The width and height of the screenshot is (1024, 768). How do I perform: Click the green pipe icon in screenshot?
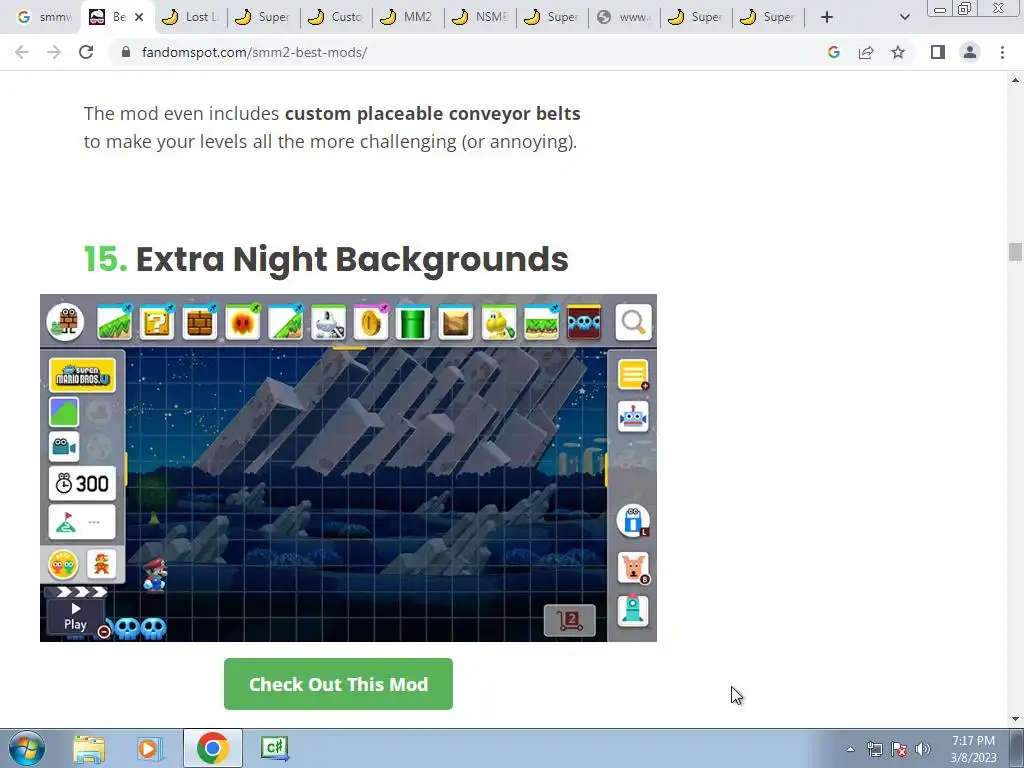[x=413, y=322]
